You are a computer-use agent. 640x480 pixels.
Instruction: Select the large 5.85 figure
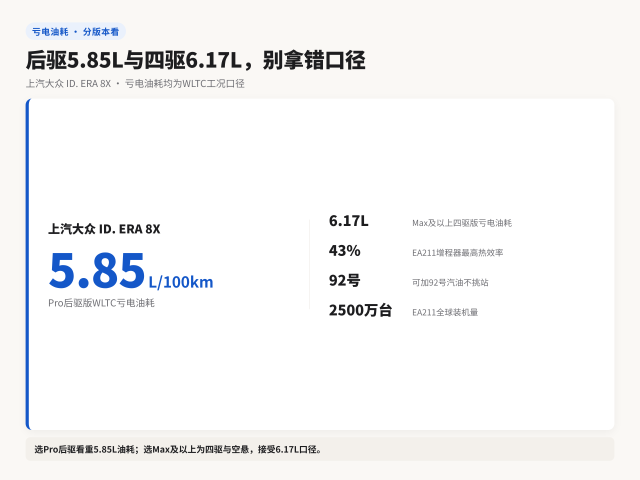[x=97, y=270]
